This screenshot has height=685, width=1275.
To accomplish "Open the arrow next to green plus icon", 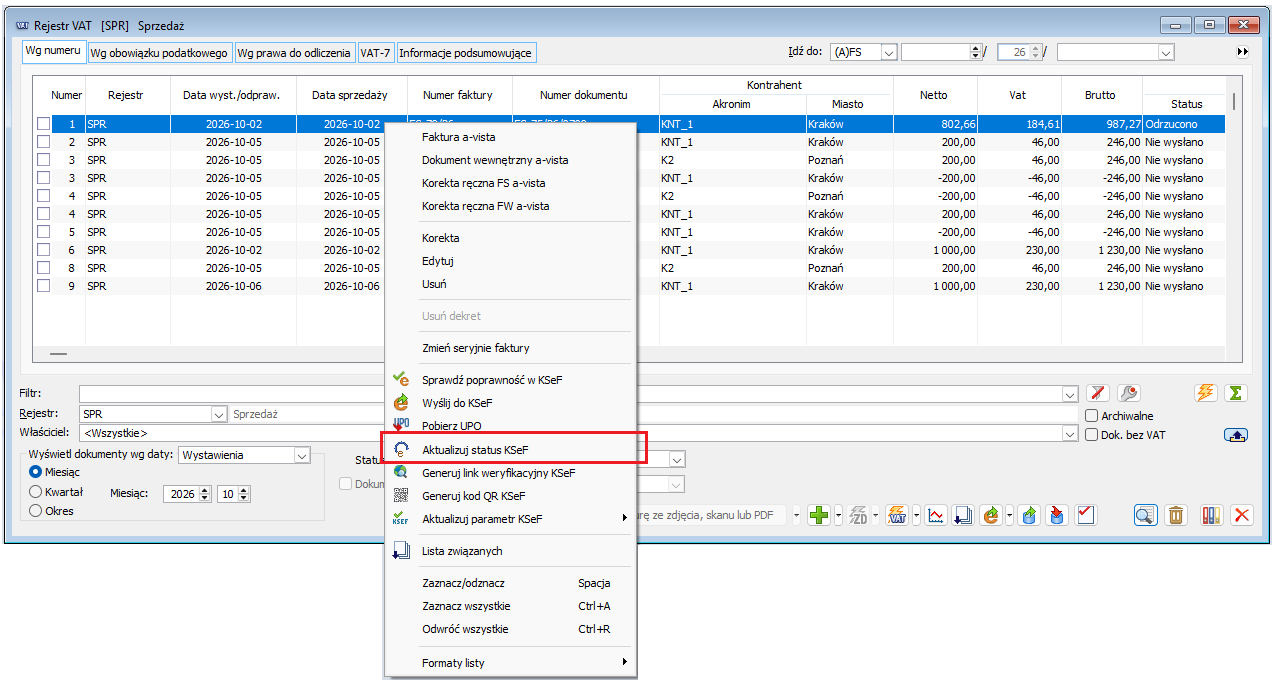I will click(838, 515).
